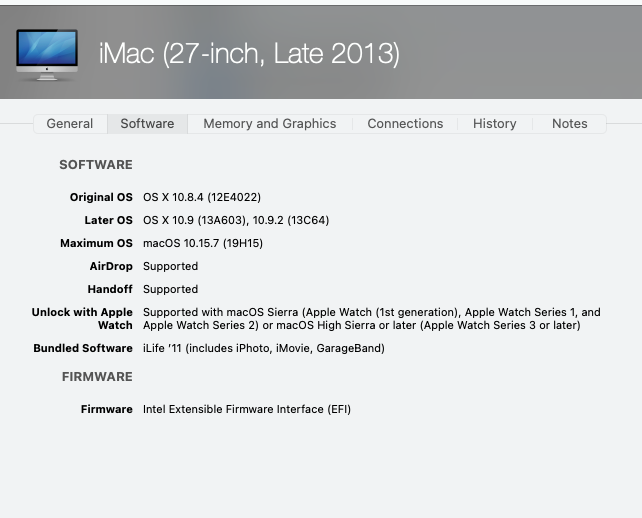Image resolution: width=642 pixels, height=518 pixels.
Task: Click the Supported value beside AirDrop
Action: (x=170, y=266)
